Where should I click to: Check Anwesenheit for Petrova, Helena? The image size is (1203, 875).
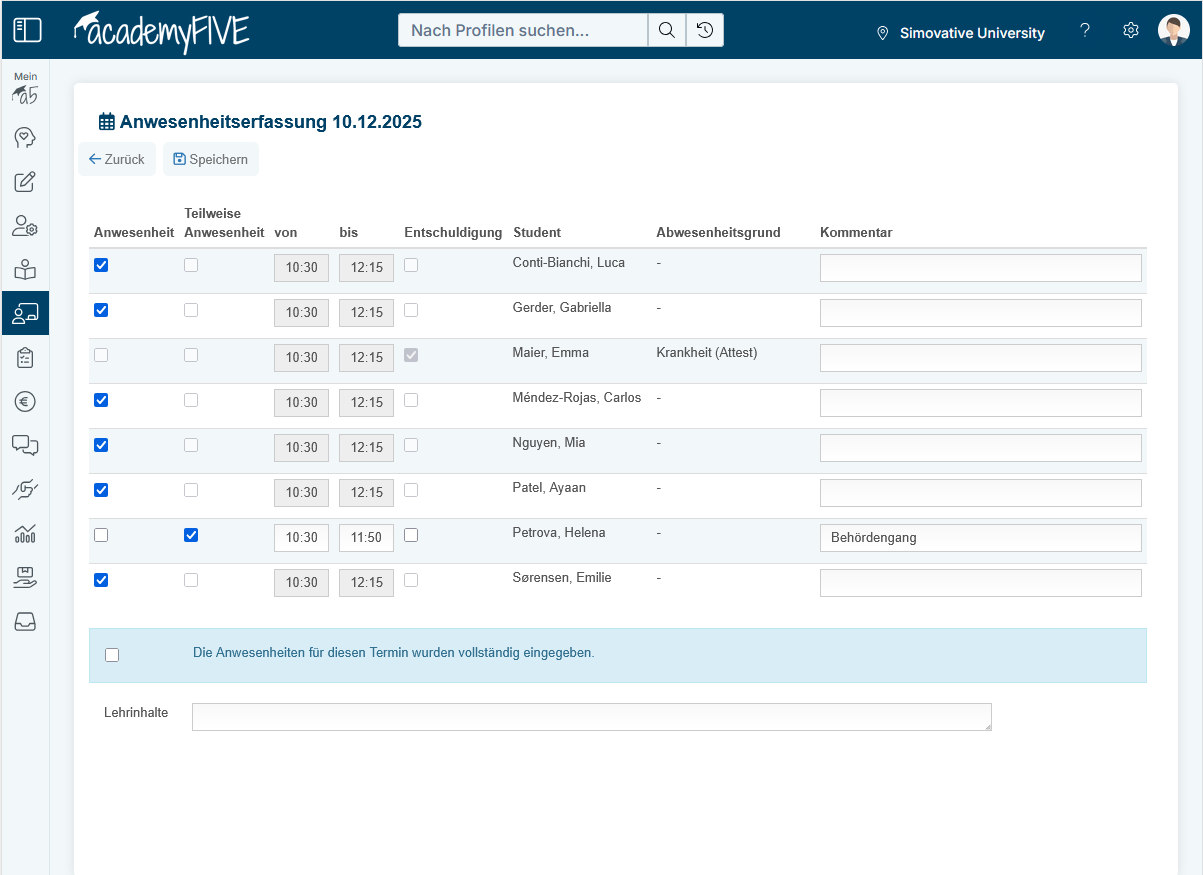(x=101, y=535)
